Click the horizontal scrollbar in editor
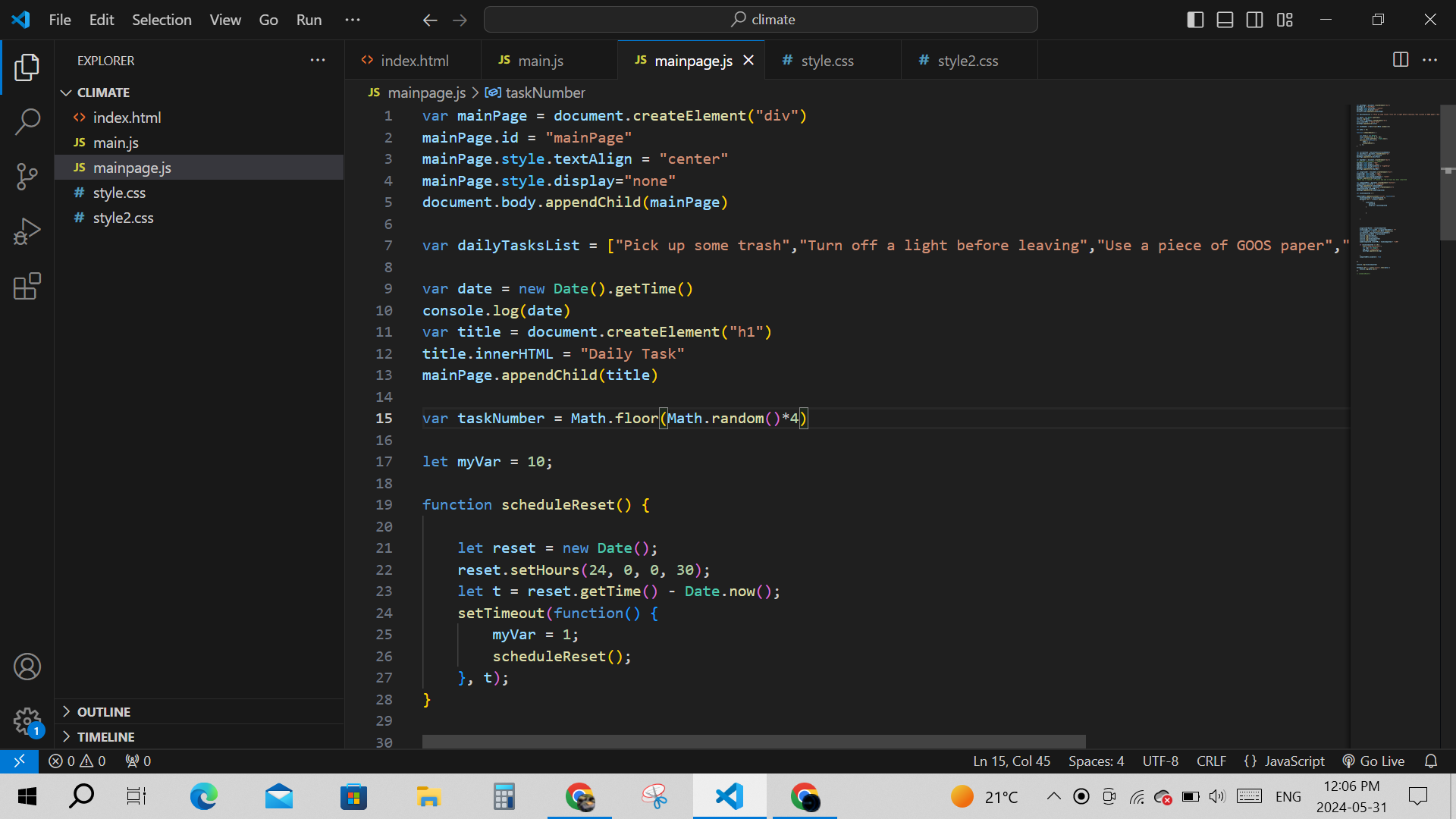Image resolution: width=1456 pixels, height=819 pixels. click(x=753, y=741)
